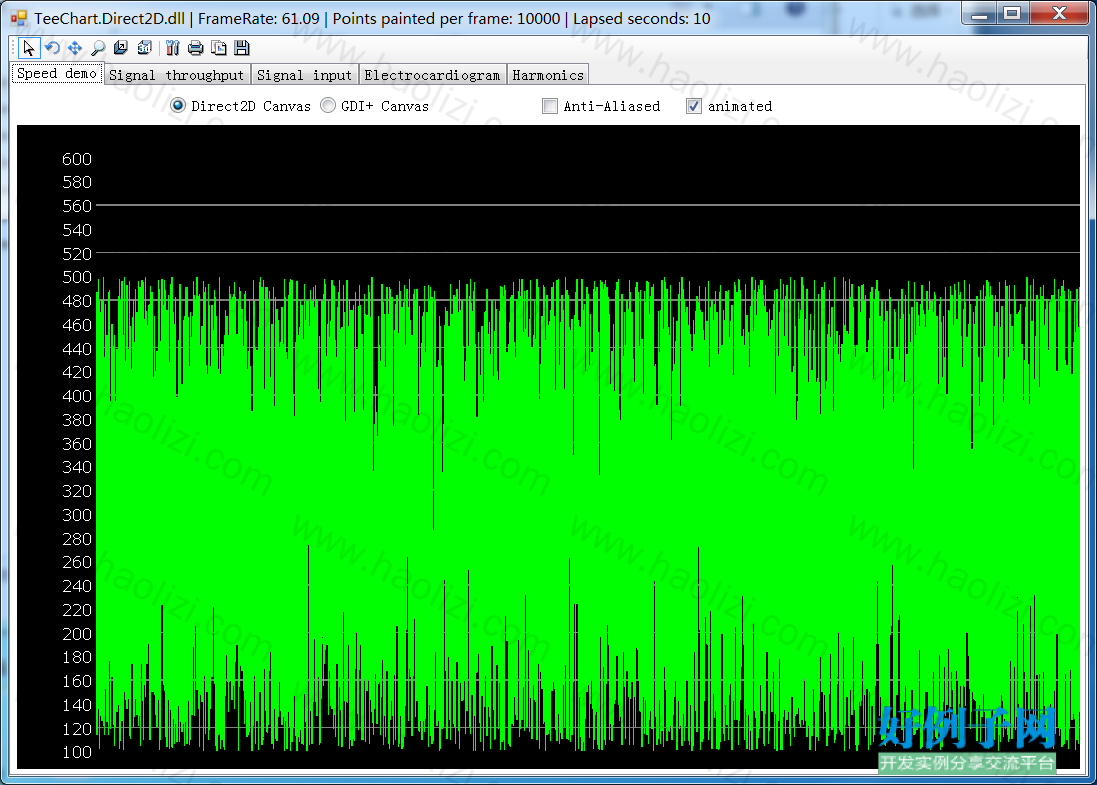
Task: Click the 3D depth adjustment tool
Action: pos(121,48)
